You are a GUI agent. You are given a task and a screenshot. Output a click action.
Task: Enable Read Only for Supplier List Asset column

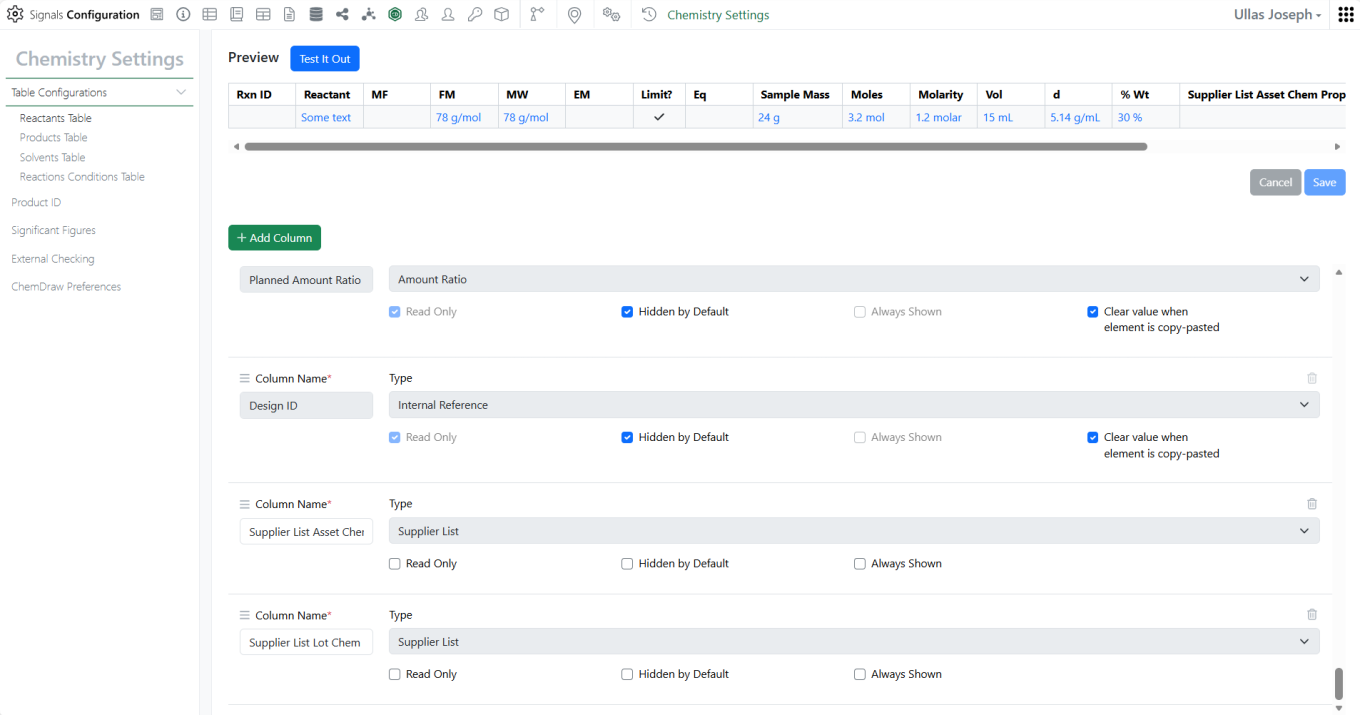click(395, 564)
